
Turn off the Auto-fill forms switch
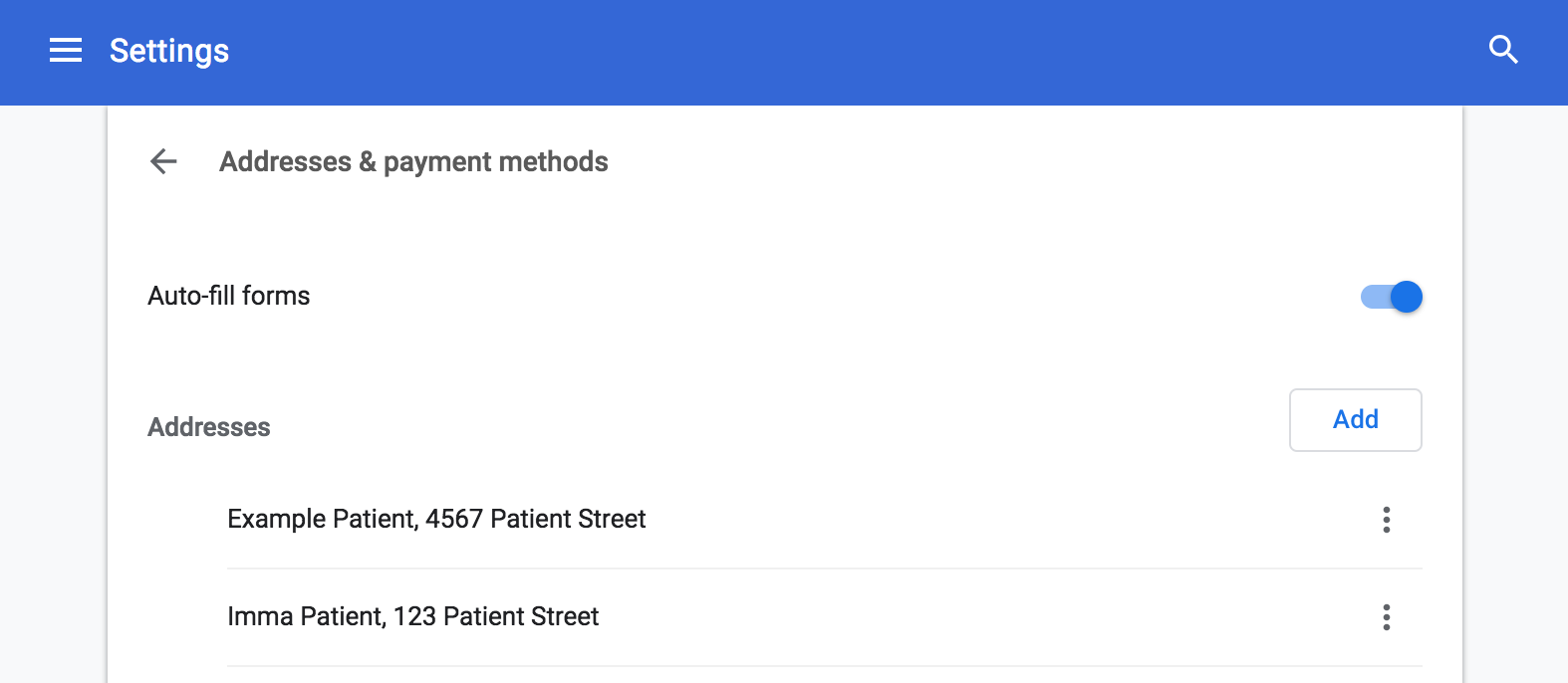[1405, 297]
